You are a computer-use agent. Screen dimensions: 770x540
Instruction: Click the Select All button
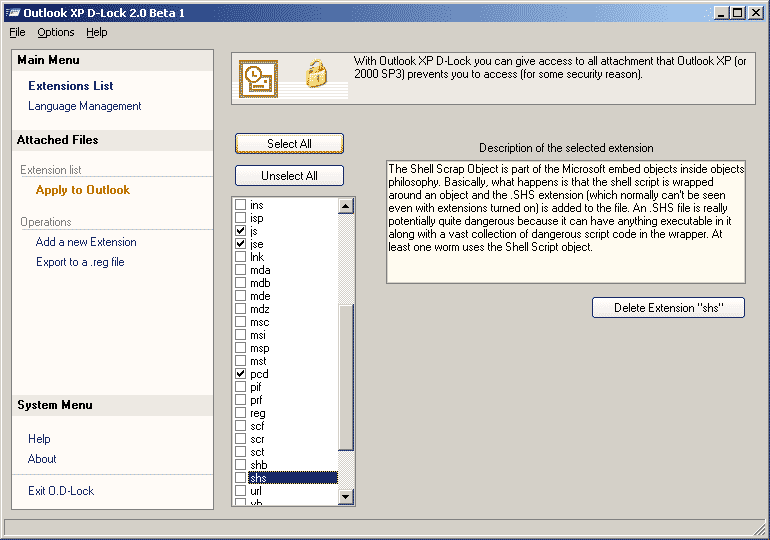pos(289,144)
